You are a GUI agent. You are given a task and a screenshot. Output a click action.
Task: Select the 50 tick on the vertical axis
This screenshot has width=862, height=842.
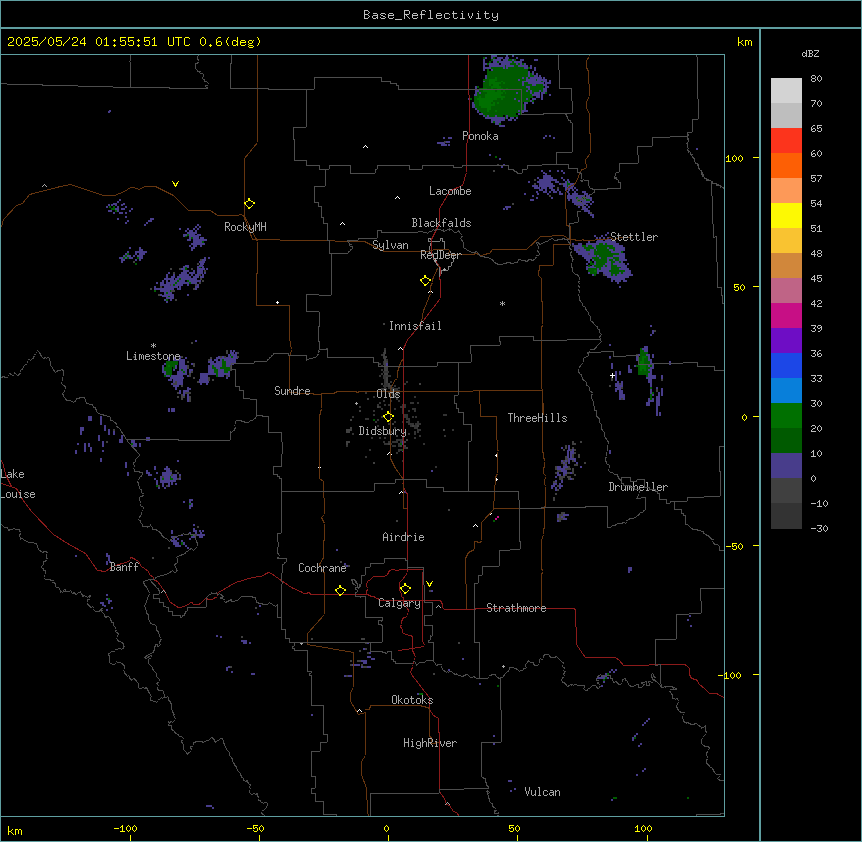739,287
